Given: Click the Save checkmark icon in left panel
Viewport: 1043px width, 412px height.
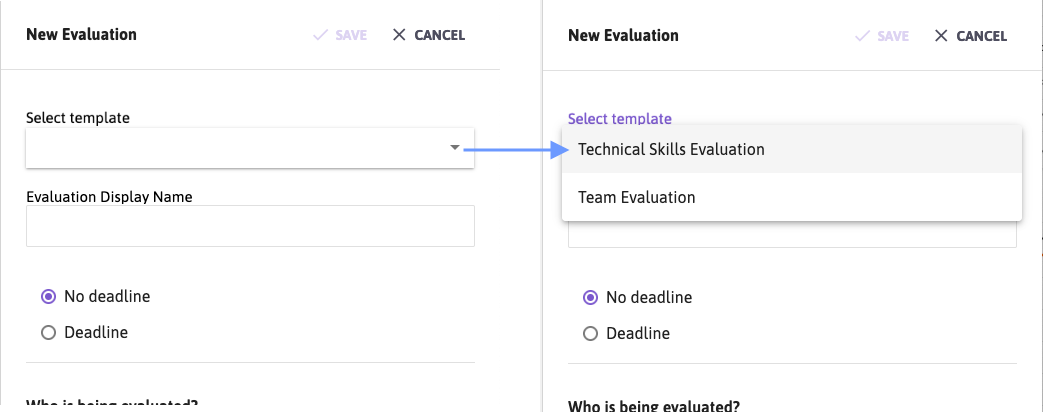Looking at the screenshot, I should 321,35.
